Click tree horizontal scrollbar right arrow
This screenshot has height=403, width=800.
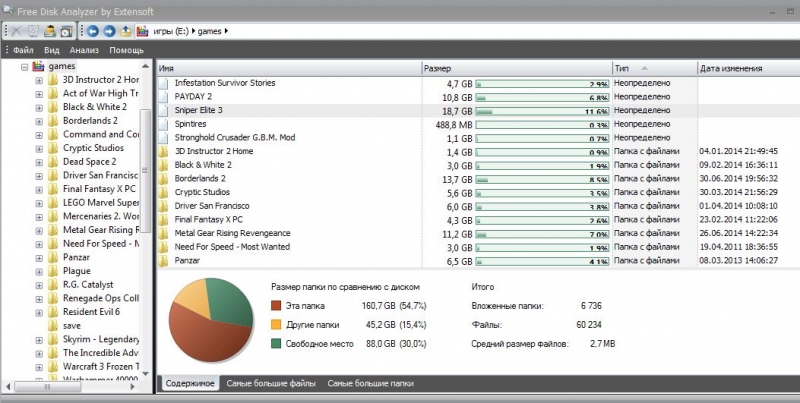tap(133, 387)
